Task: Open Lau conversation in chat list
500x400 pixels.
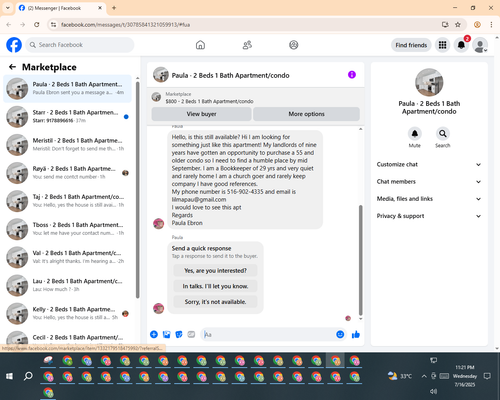Action: click(67, 285)
